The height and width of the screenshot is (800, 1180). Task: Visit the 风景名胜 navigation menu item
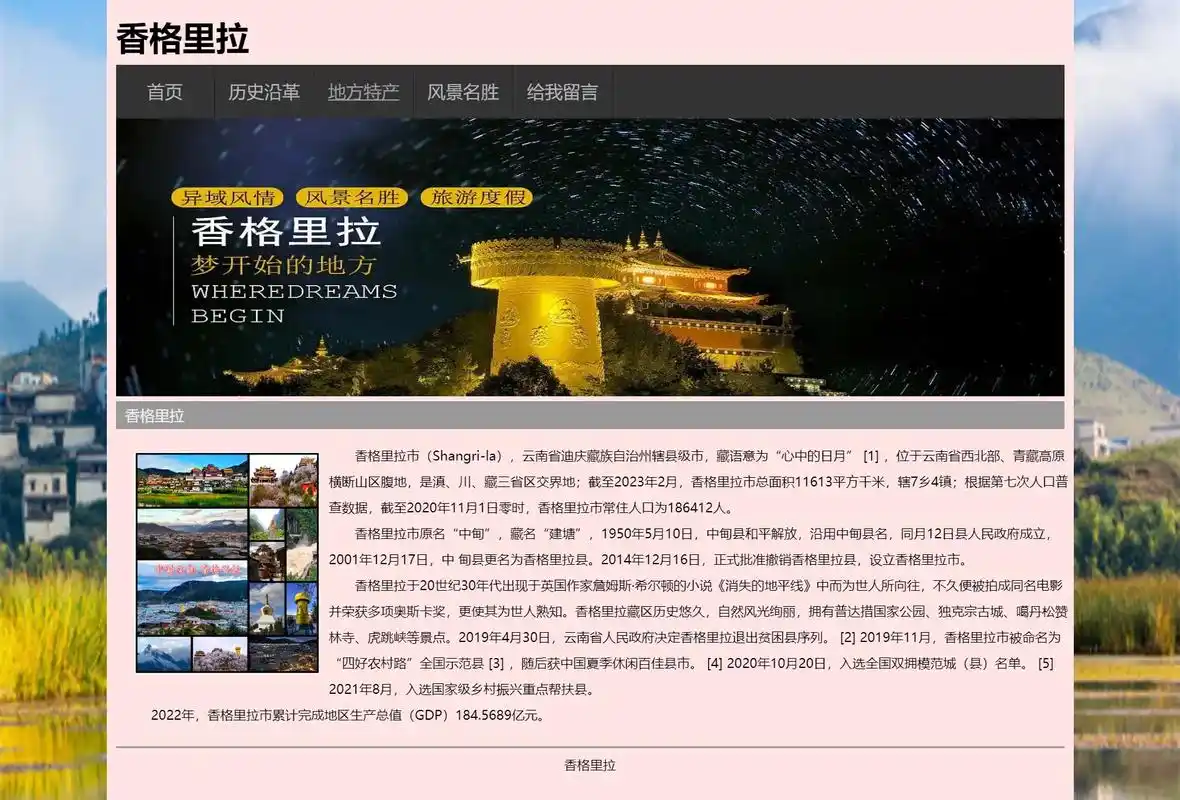point(462,92)
